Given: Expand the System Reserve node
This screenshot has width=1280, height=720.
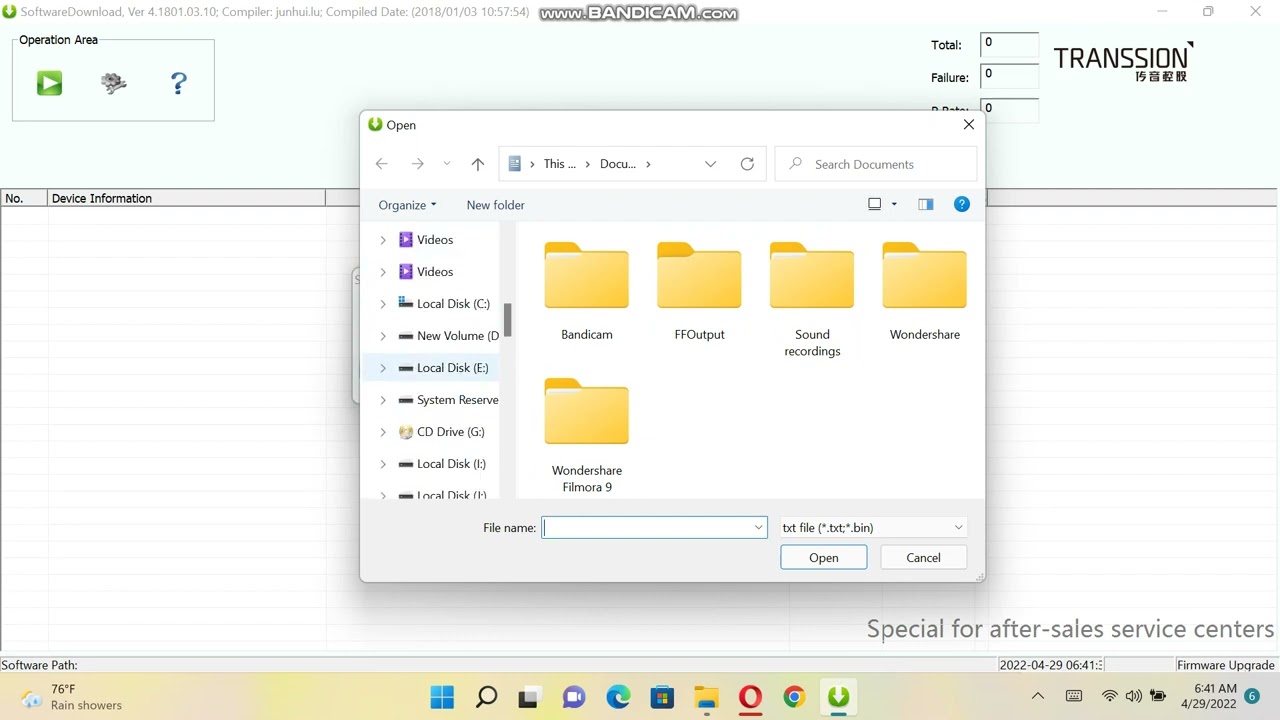Looking at the screenshot, I should coord(383,400).
